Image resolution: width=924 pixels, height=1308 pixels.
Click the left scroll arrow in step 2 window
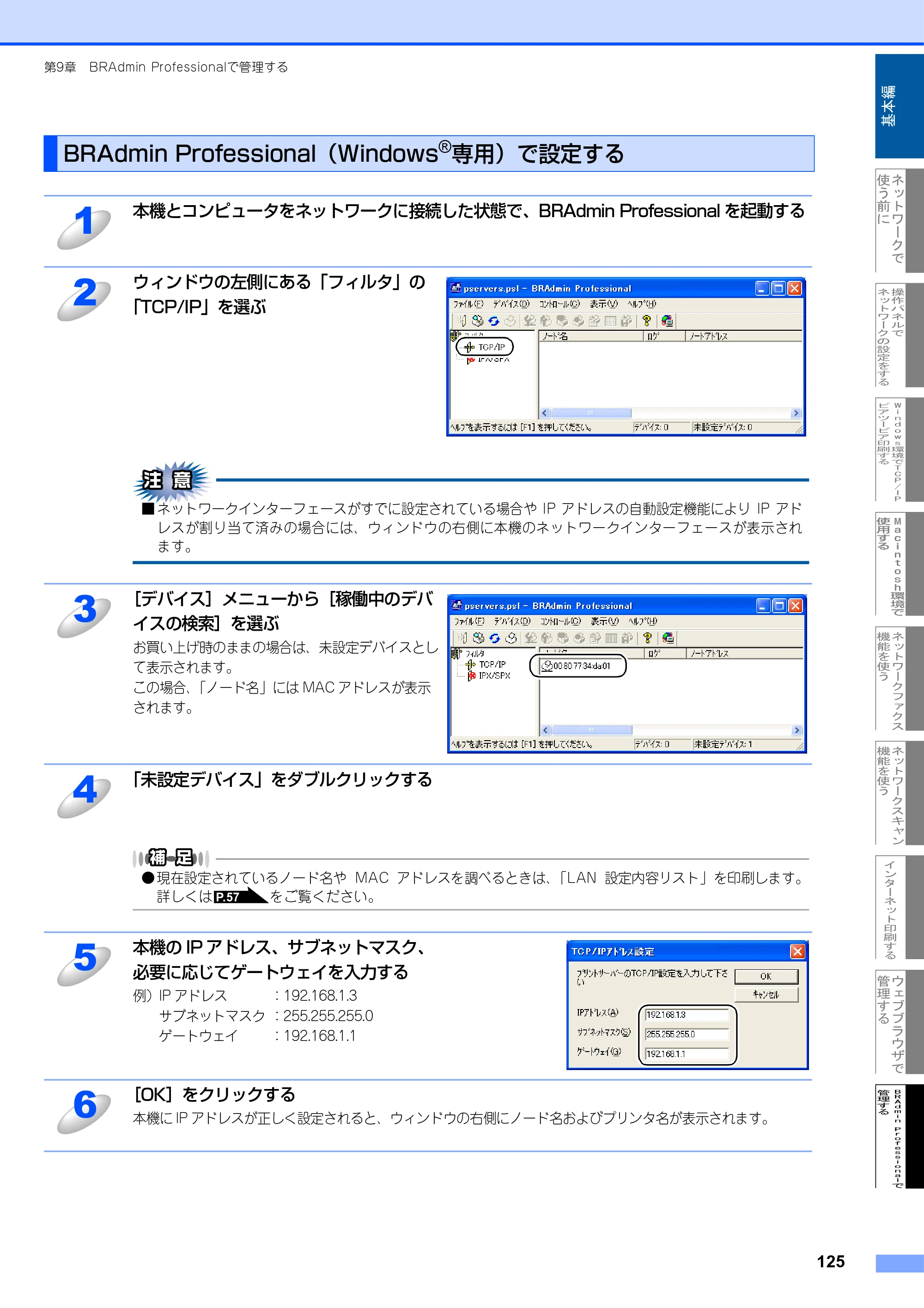(544, 413)
